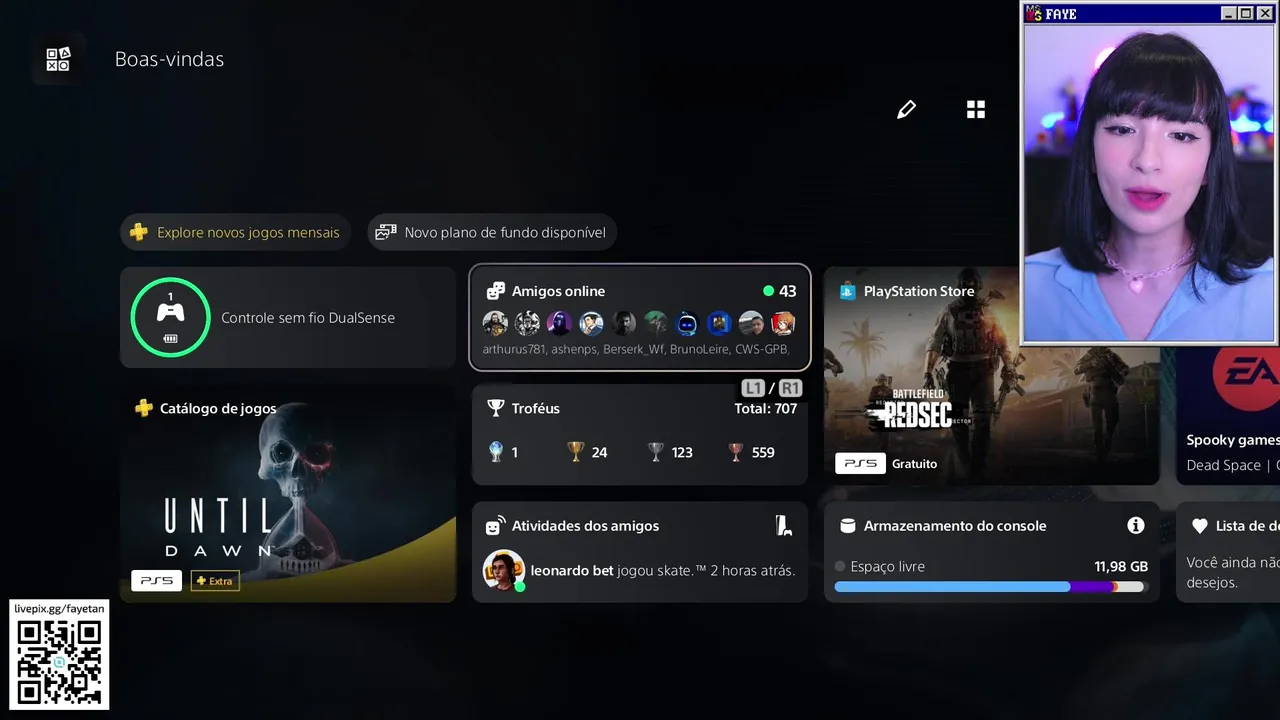Click the 11,98 GB free space value

[x=1121, y=567]
